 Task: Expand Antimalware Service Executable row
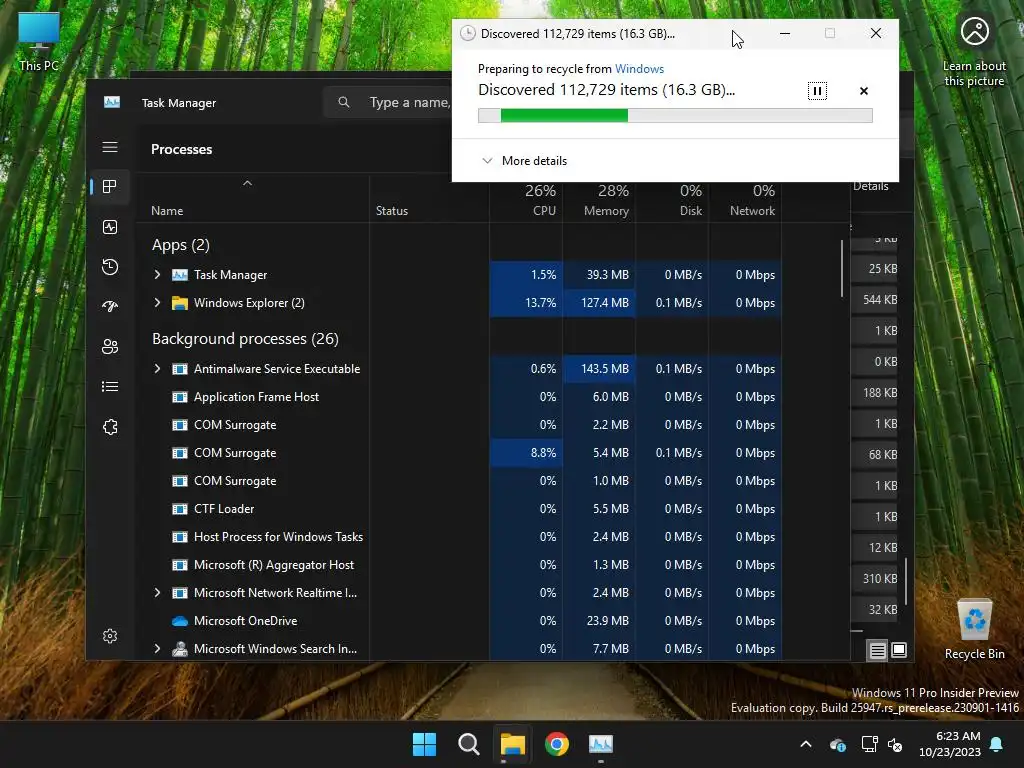pos(157,369)
